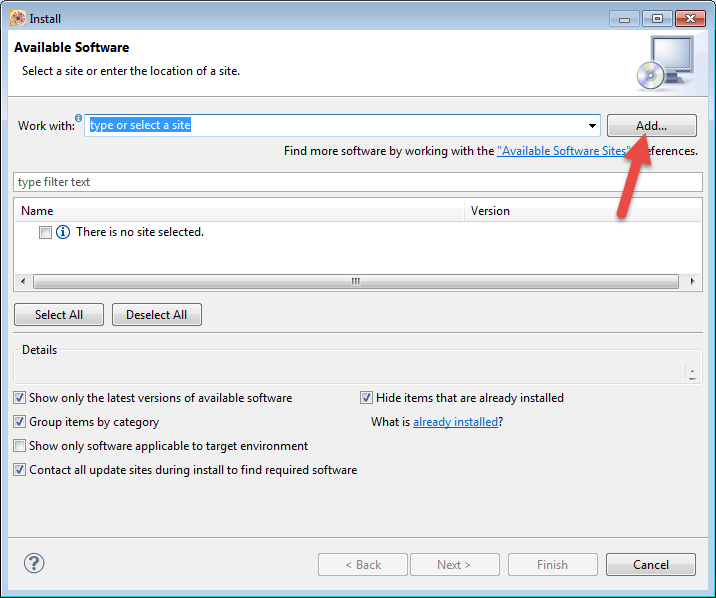Viewport: 716px width, 598px height.
Task: Click the Help question mark icon
Action: (x=34, y=563)
